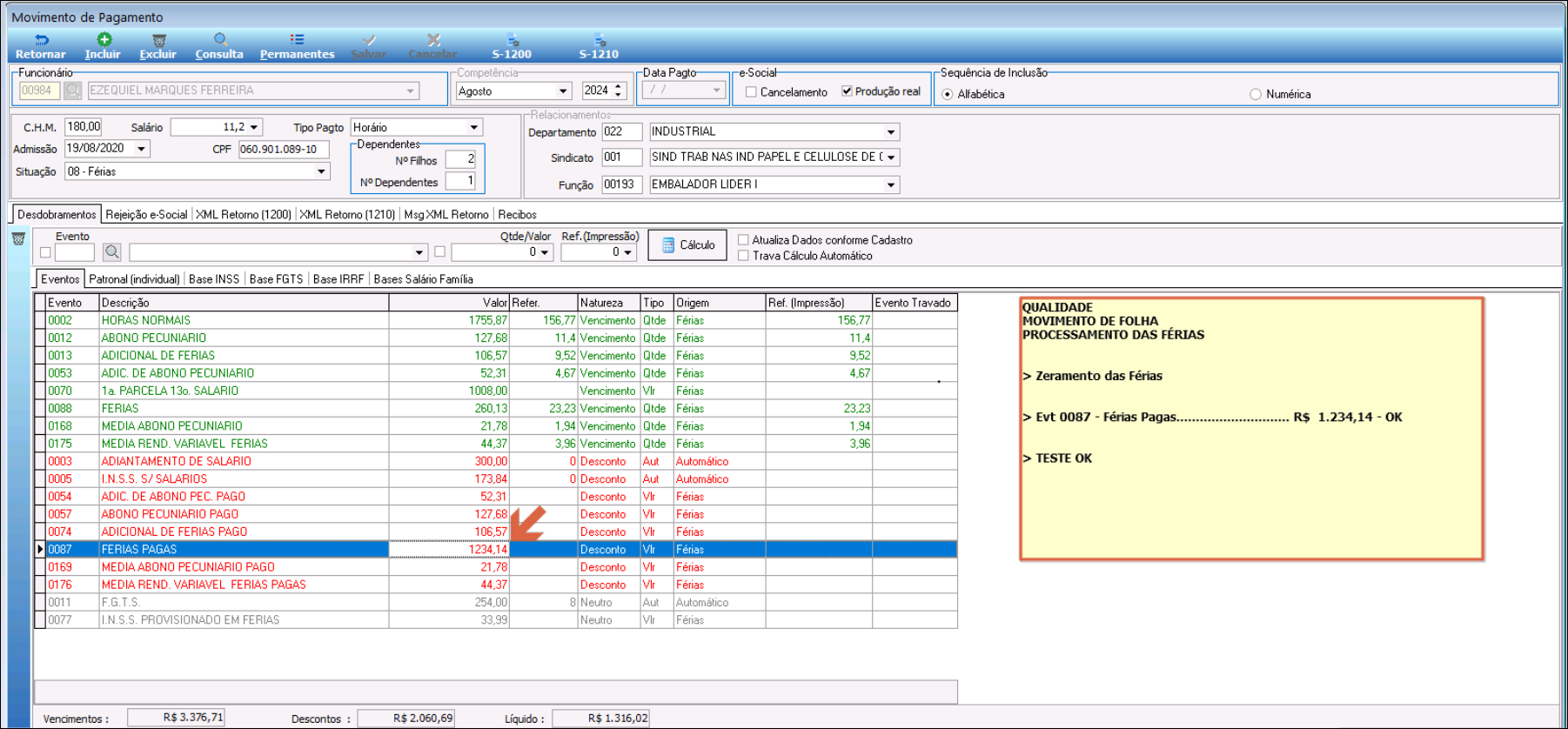This screenshot has height=729, width=1568.
Task: Click the Natureza column header
Action: [609, 303]
